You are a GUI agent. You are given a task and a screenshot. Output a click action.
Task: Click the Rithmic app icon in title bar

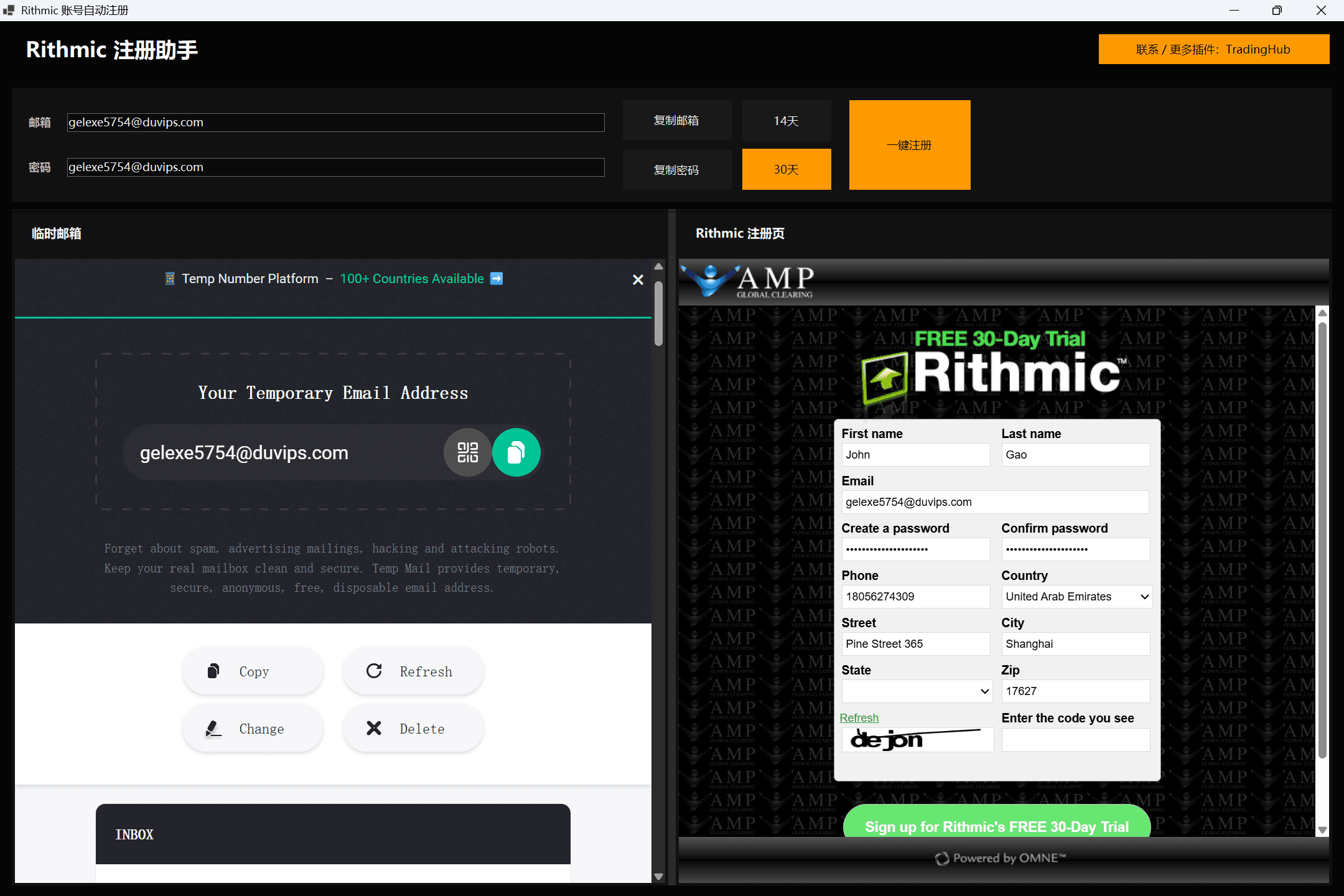point(9,10)
